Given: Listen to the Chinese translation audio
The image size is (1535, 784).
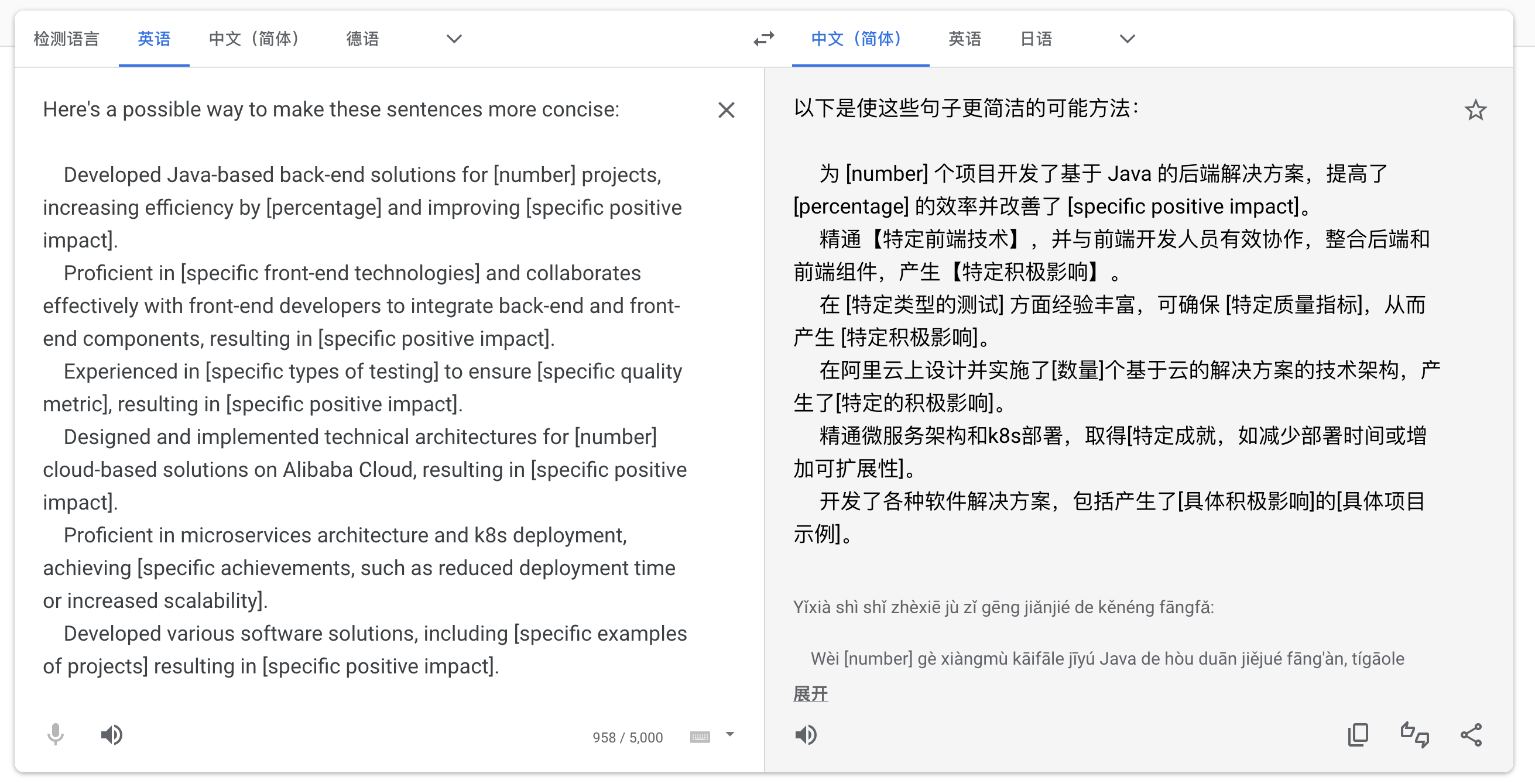Looking at the screenshot, I should (806, 734).
